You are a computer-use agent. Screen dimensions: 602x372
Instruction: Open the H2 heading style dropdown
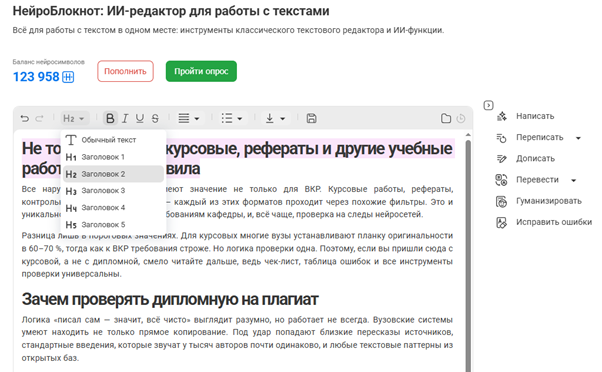pyautogui.click(x=74, y=118)
